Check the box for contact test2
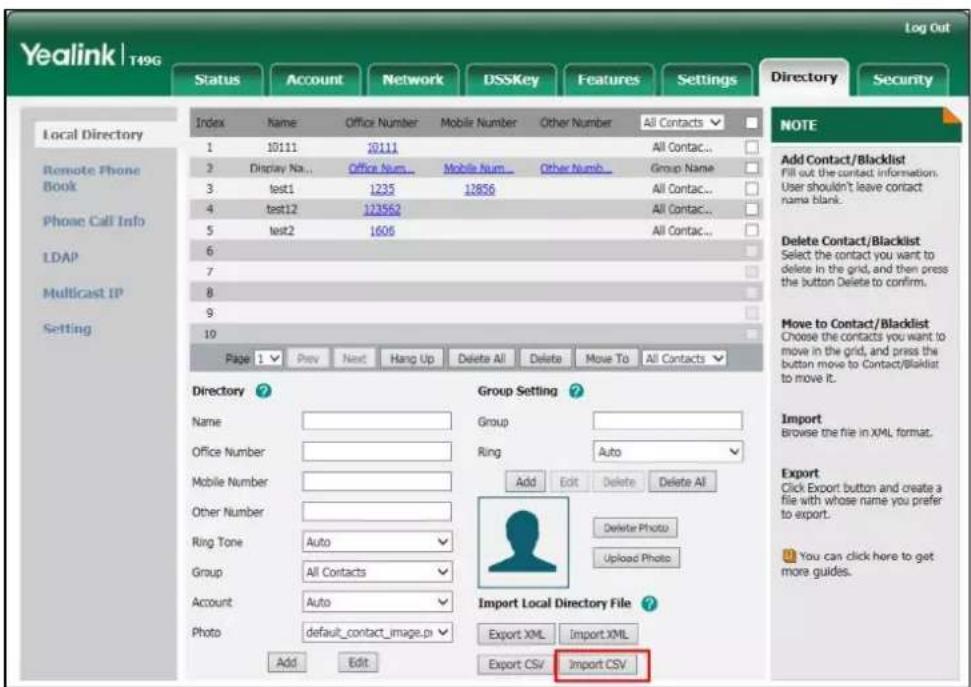 751,230
